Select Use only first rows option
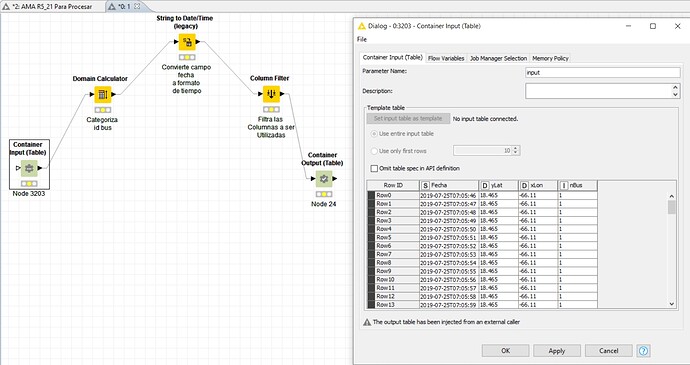 click(374, 151)
